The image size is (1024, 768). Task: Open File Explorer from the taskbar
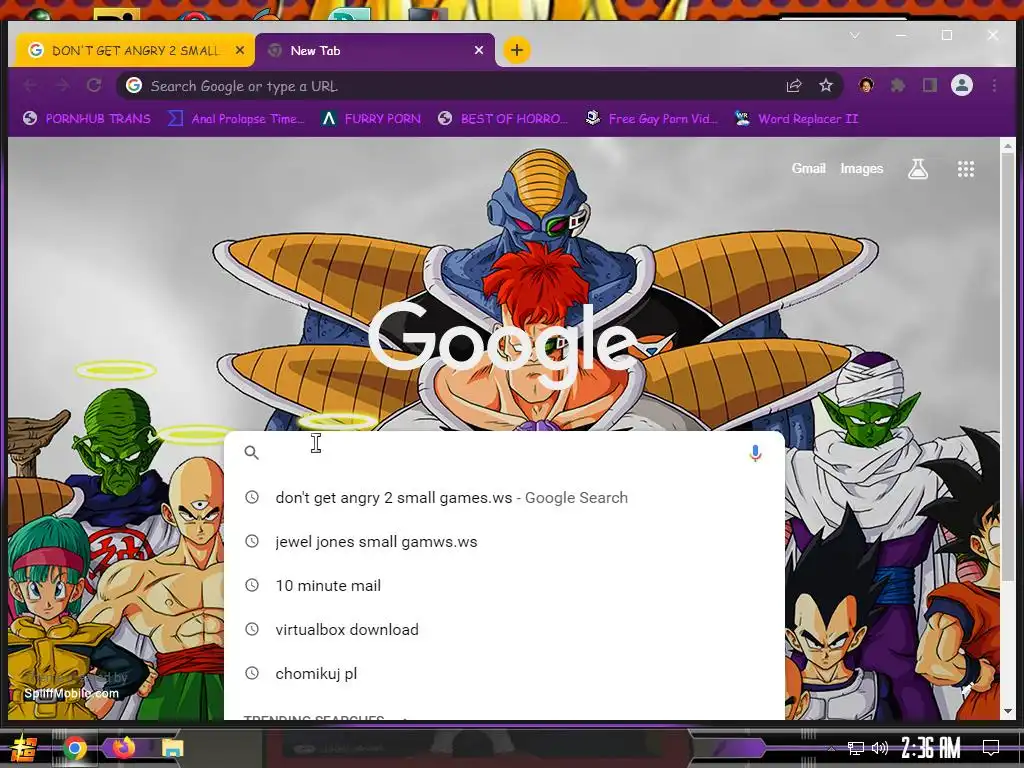[x=172, y=748]
